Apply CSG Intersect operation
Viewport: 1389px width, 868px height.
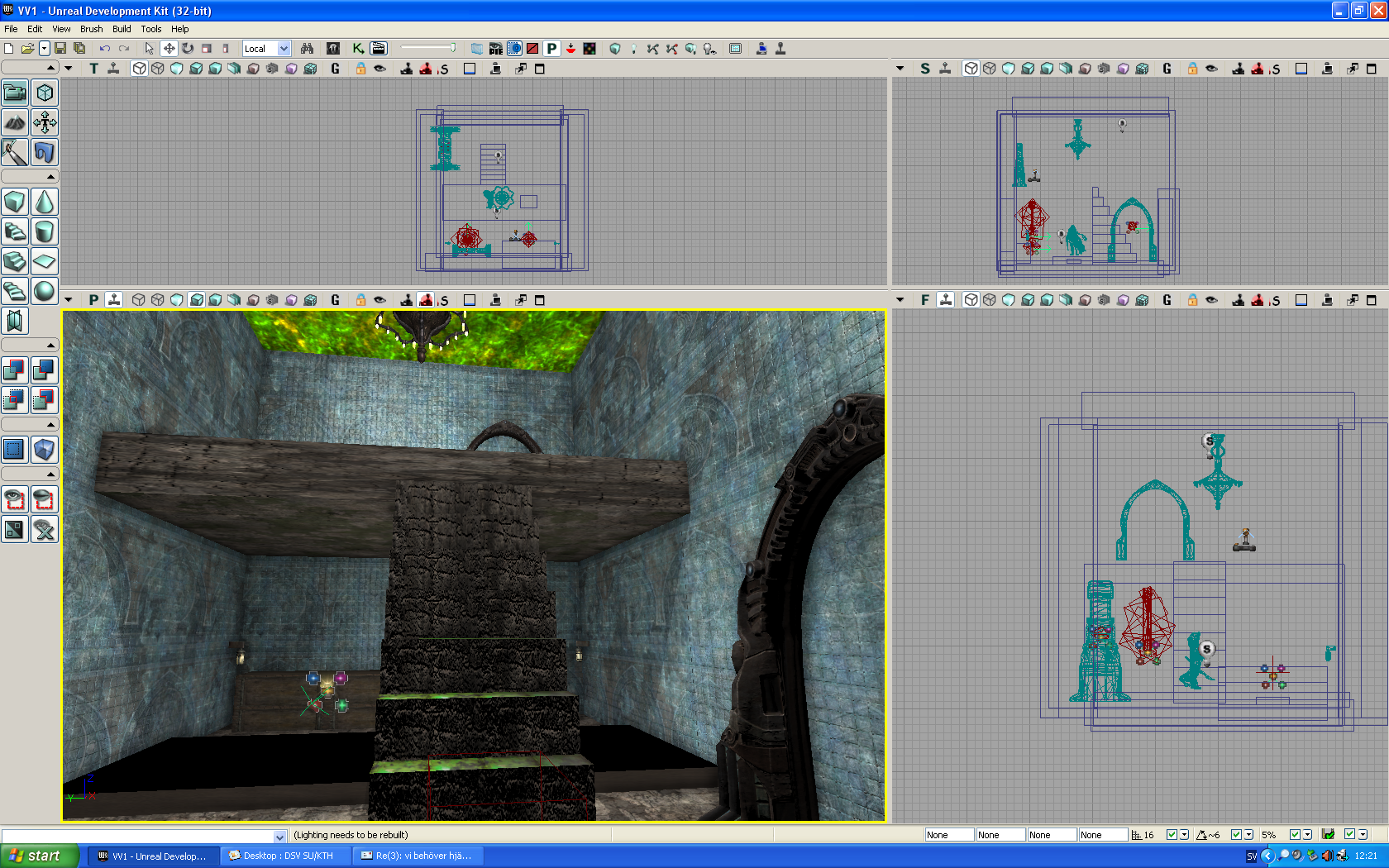coord(15,400)
